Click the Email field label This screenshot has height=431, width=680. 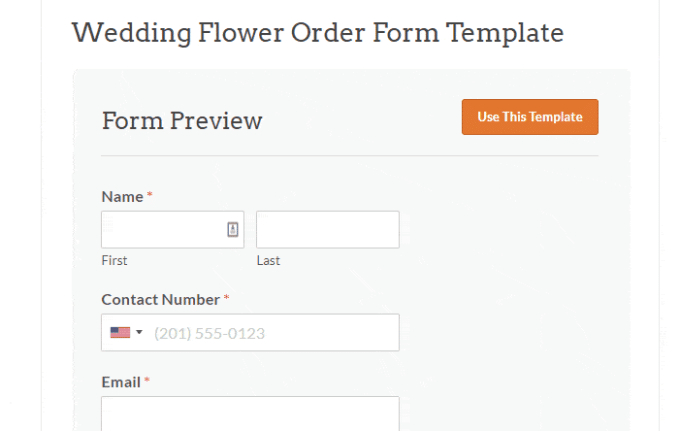[x=121, y=381]
